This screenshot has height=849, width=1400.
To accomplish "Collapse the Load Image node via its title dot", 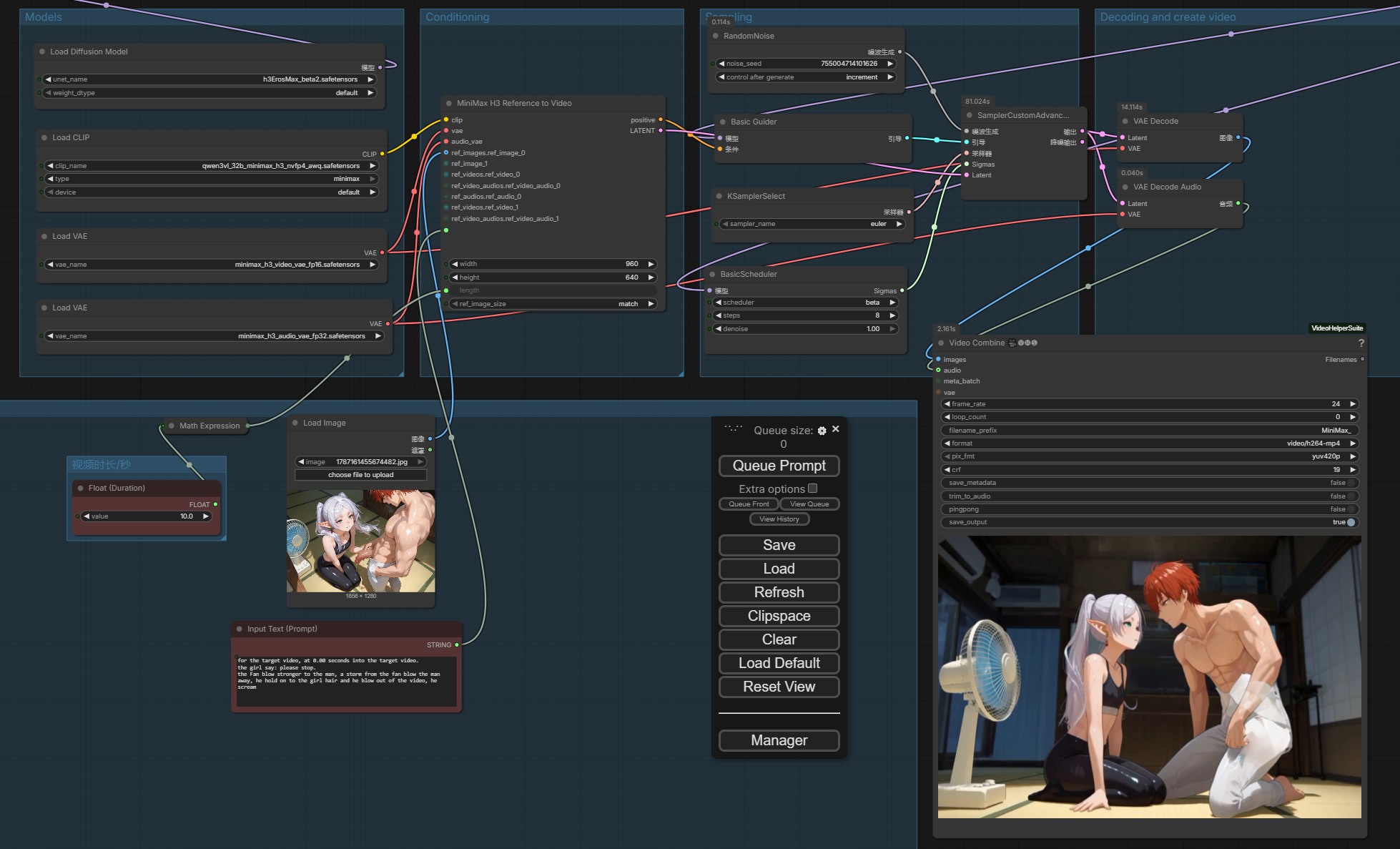I will click(295, 423).
